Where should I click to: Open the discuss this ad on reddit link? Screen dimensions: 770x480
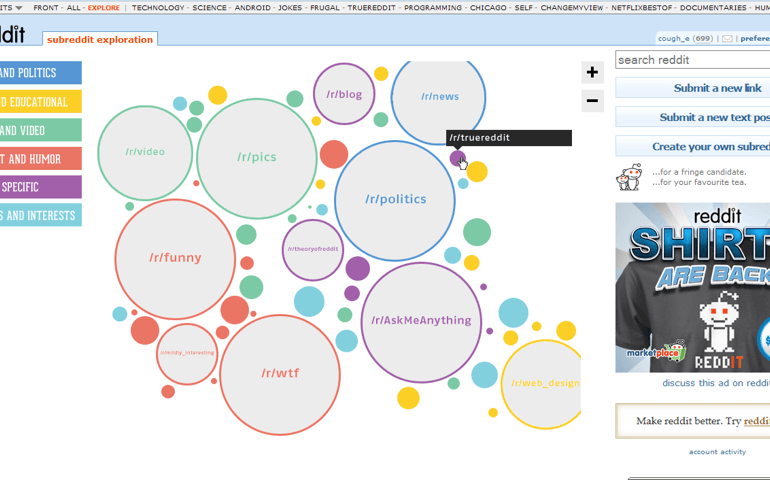715,383
